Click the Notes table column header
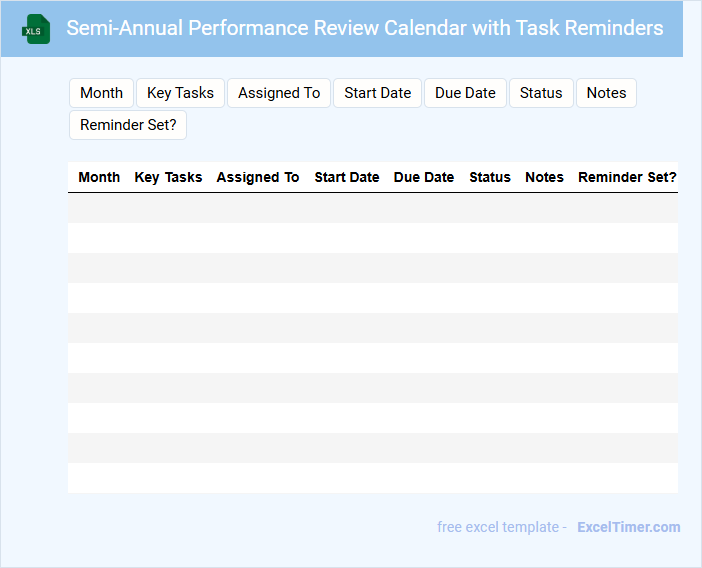Viewport: 702px width, 568px height. pyautogui.click(x=544, y=177)
